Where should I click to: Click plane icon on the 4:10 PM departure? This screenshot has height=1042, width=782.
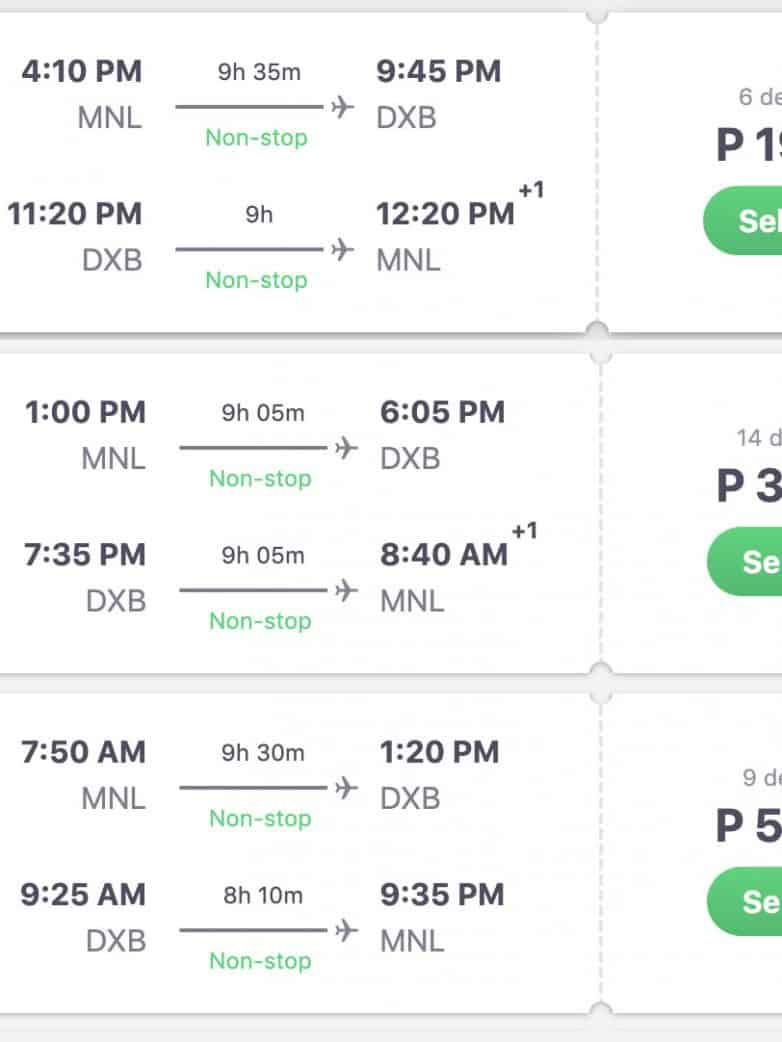pos(343,107)
